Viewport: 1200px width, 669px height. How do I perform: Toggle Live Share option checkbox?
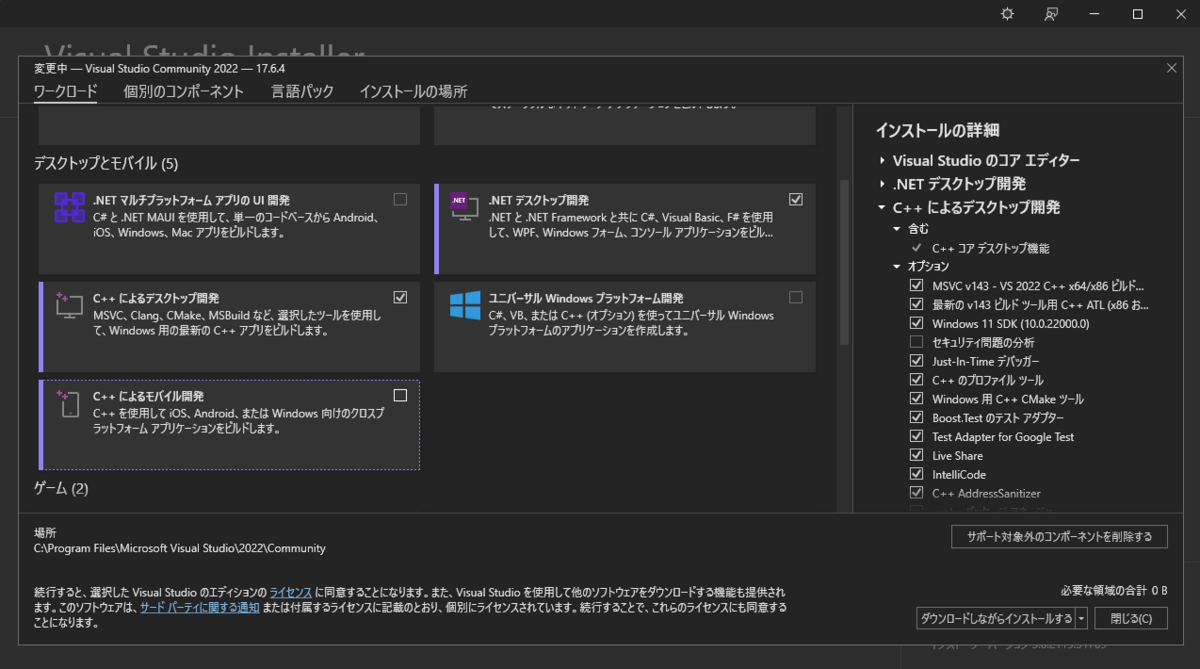(916, 456)
